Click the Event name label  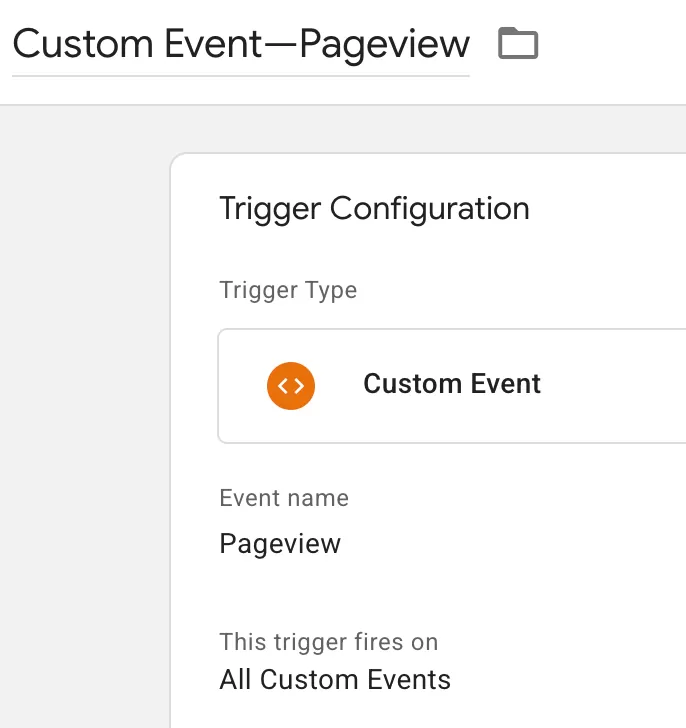click(x=284, y=498)
